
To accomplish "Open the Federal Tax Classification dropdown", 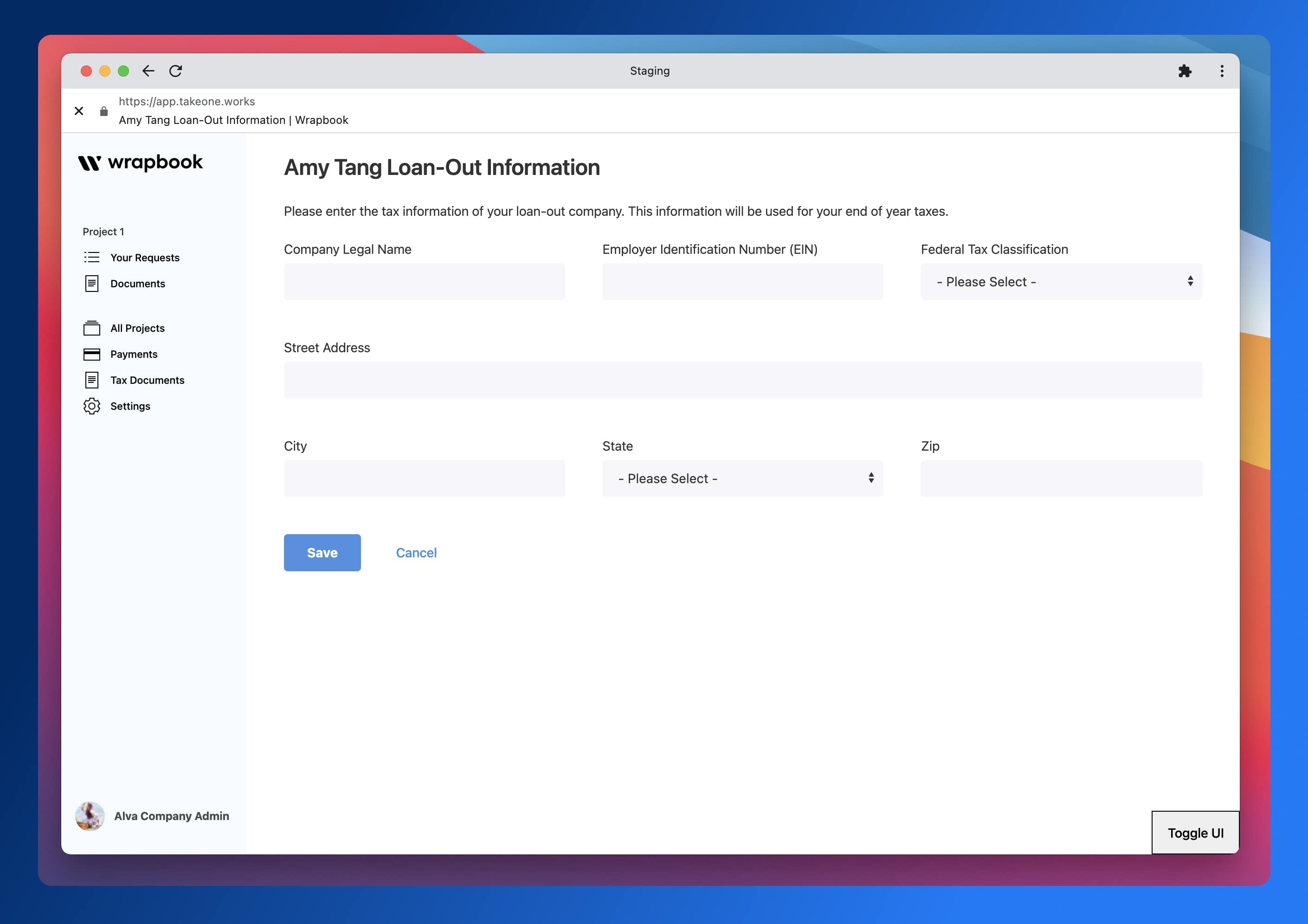I will (x=1061, y=281).
